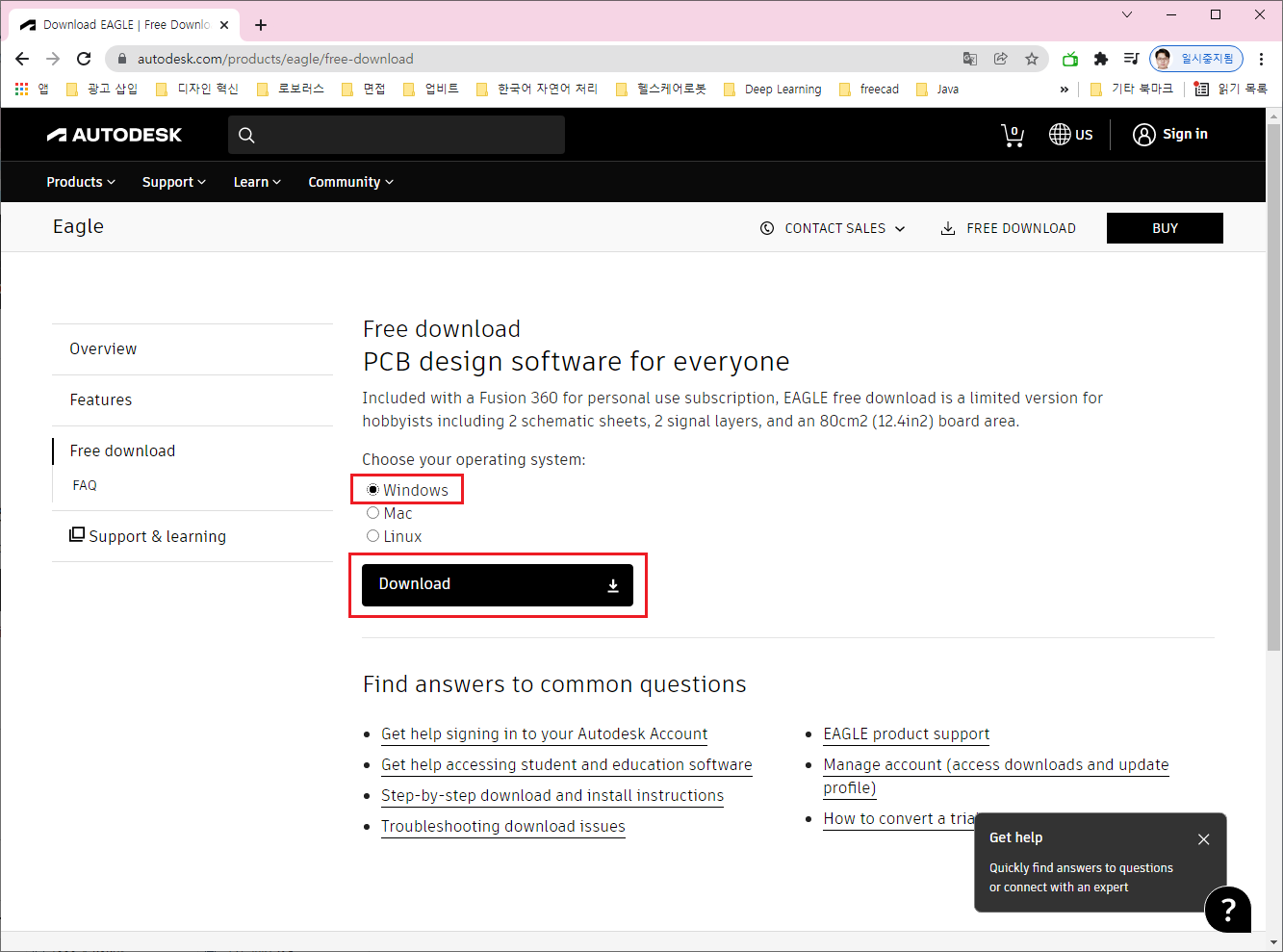Open Troubleshooting download issues link
The image size is (1283, 952).
click(503, 826)
